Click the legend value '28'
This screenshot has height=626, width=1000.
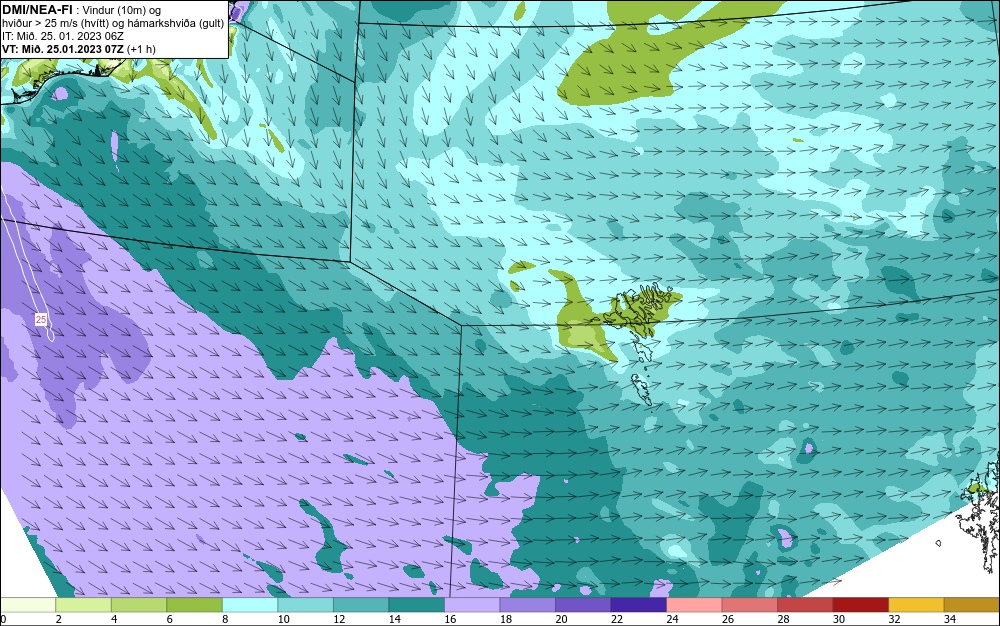click(x=783, y=619)
